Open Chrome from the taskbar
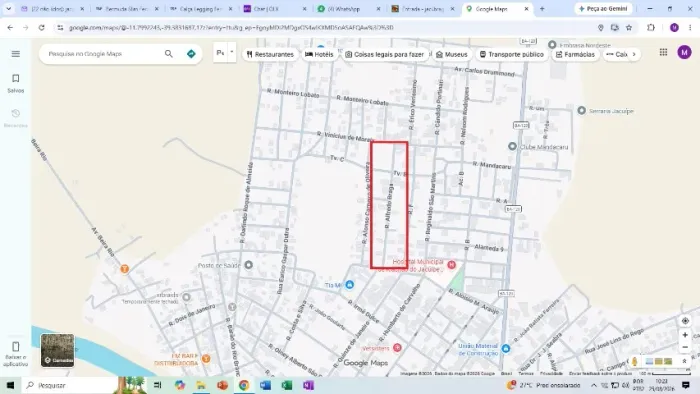 click(x=244, y=385)
